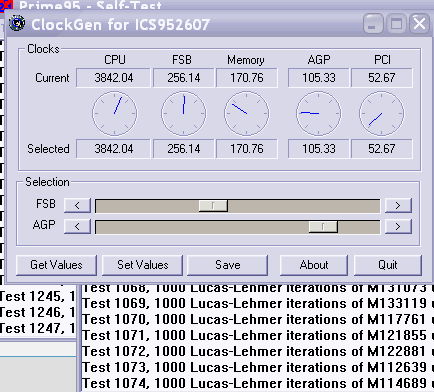Quit the ClockGen application
Image resolution: width=434 pixels, height=392 pixels.
click(x=388, y=265)
